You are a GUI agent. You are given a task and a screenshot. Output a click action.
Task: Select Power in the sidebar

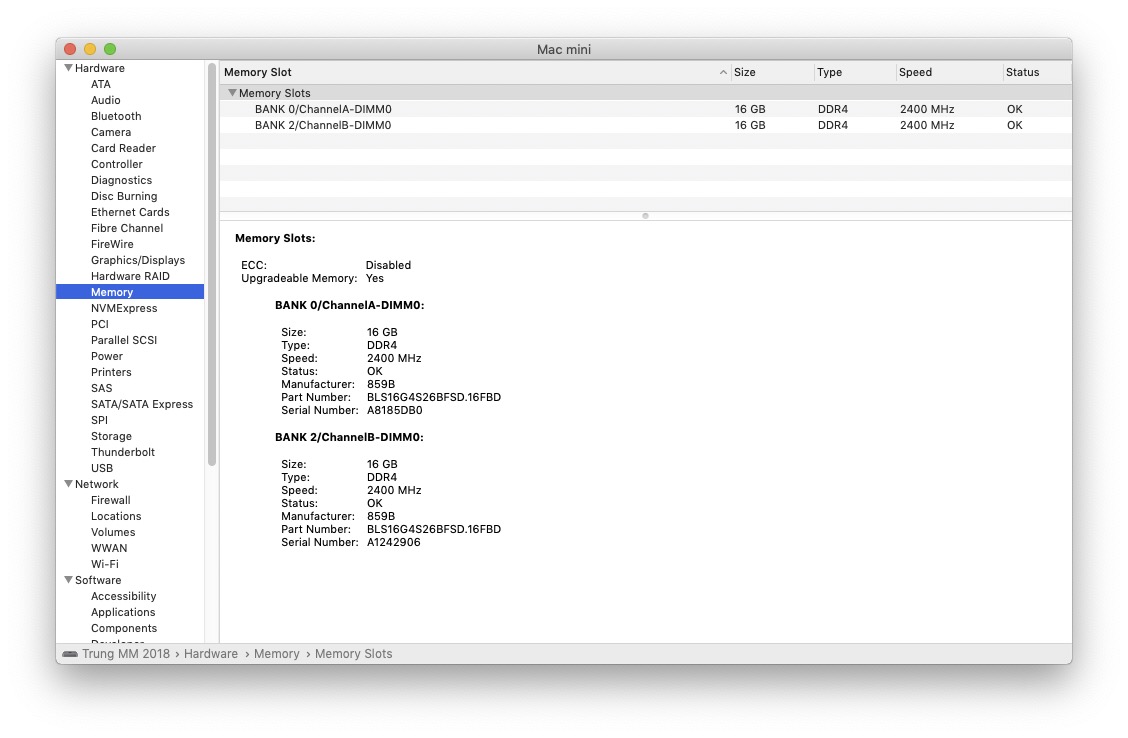[x=106, y=356]
